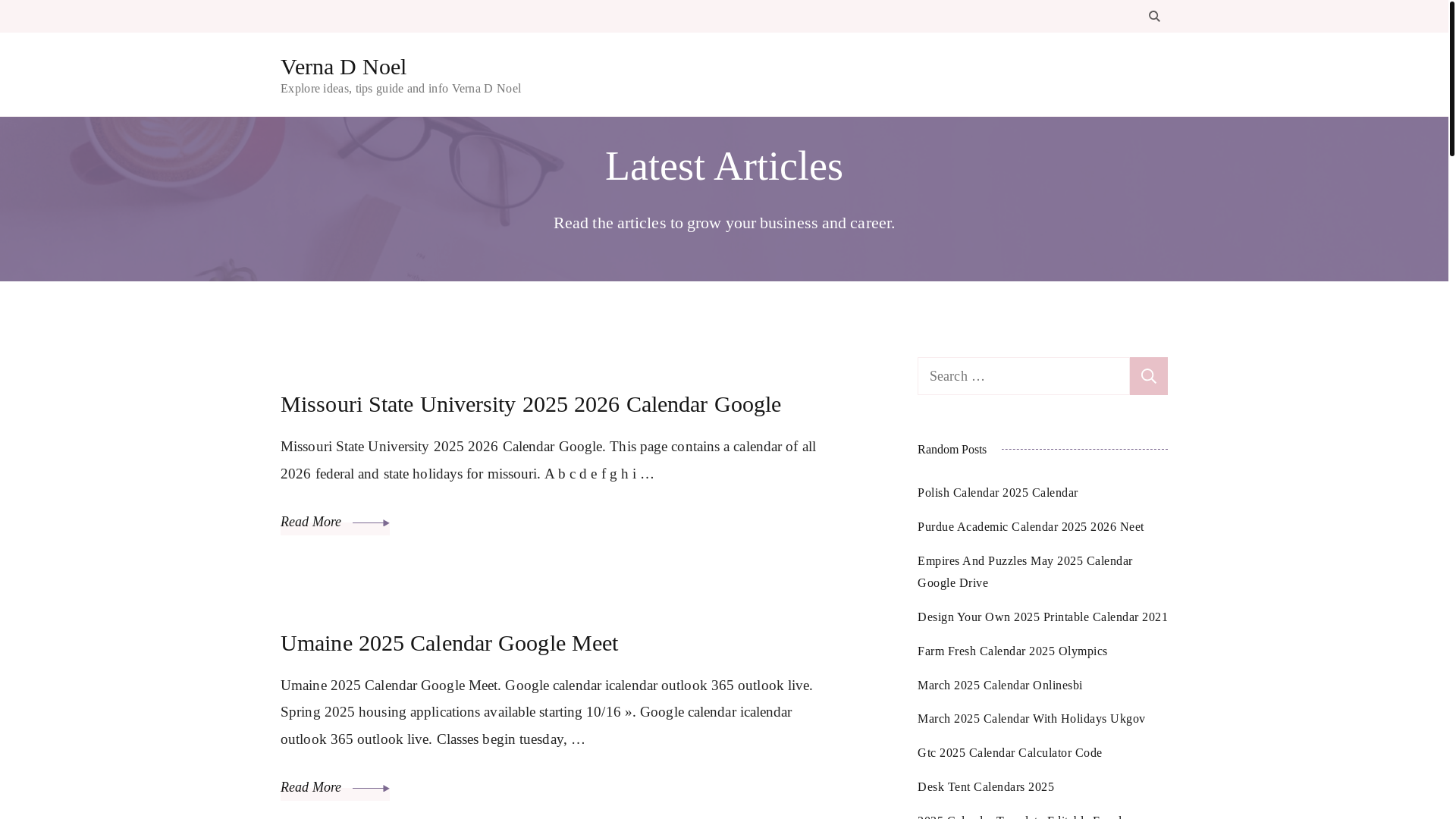Open Purdue Academic Calendar 2025 2026 Neet
This screenshot has width=1456, height=819.
pyautogui.click(x=1031, y=527)
